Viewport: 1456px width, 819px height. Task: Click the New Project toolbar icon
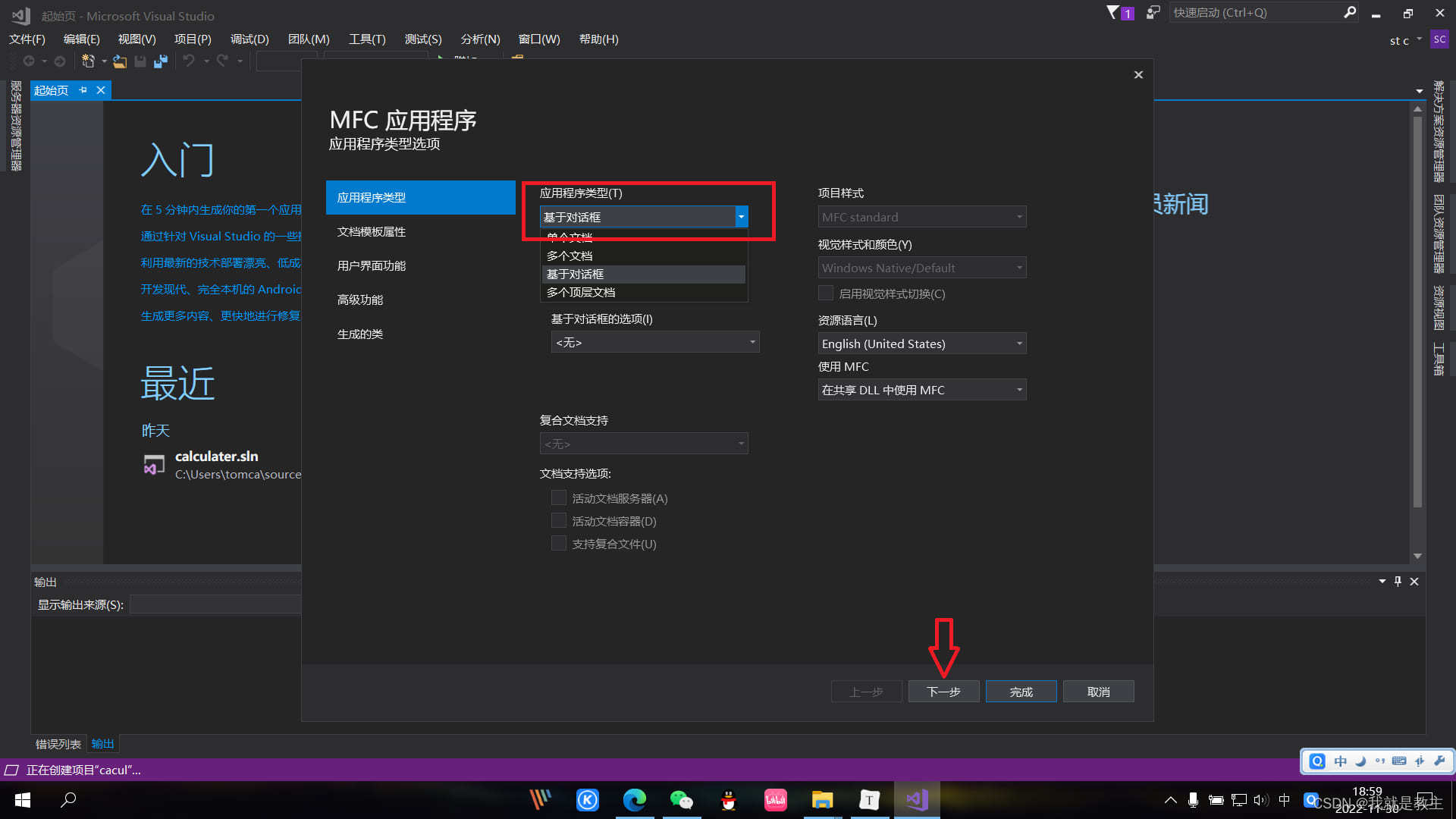tap(87, 61)
